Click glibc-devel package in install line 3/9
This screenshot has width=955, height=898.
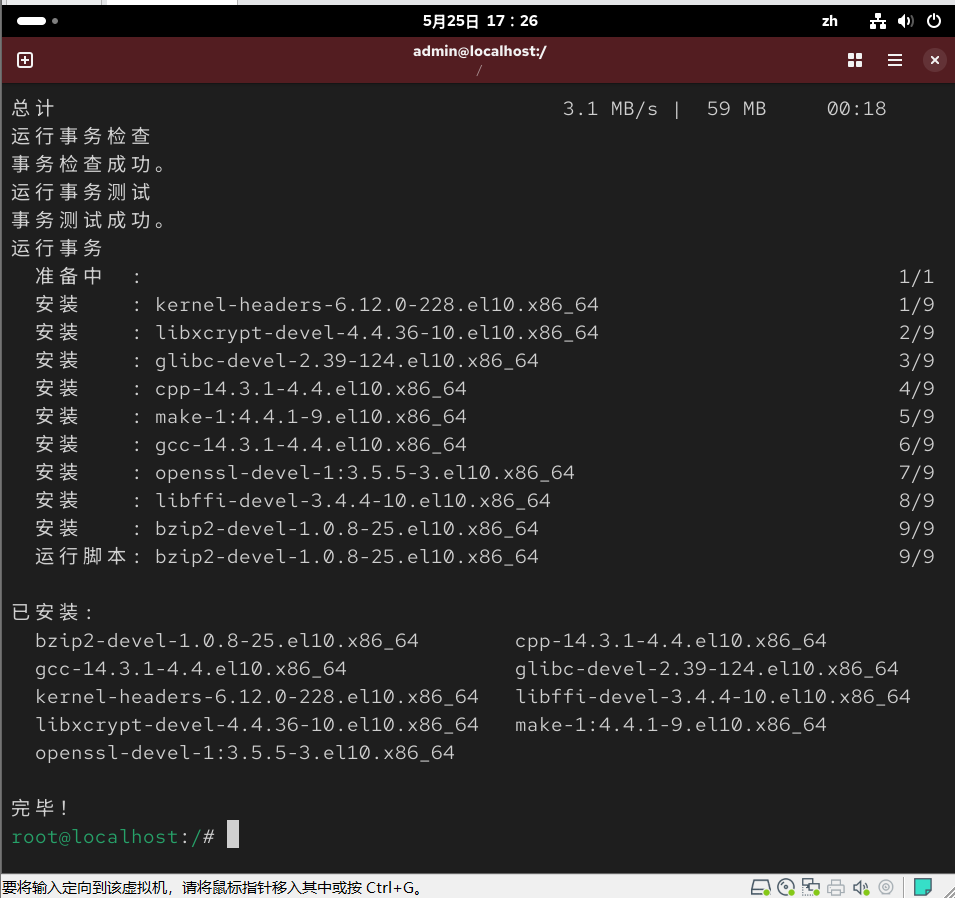pos(347,361)
